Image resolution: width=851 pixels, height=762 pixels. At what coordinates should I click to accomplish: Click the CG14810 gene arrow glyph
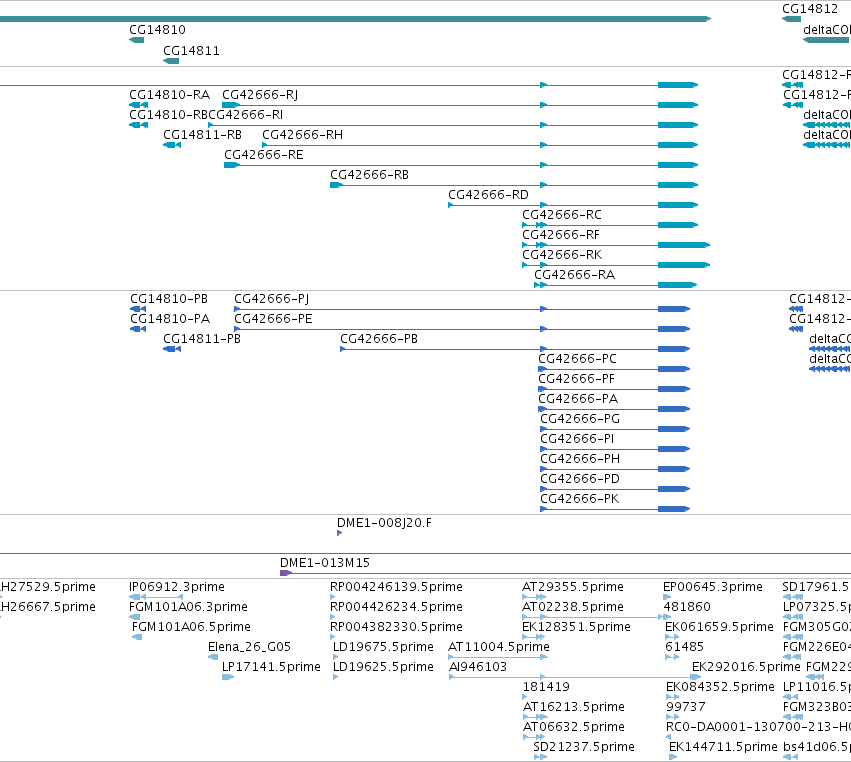[136, 40]
